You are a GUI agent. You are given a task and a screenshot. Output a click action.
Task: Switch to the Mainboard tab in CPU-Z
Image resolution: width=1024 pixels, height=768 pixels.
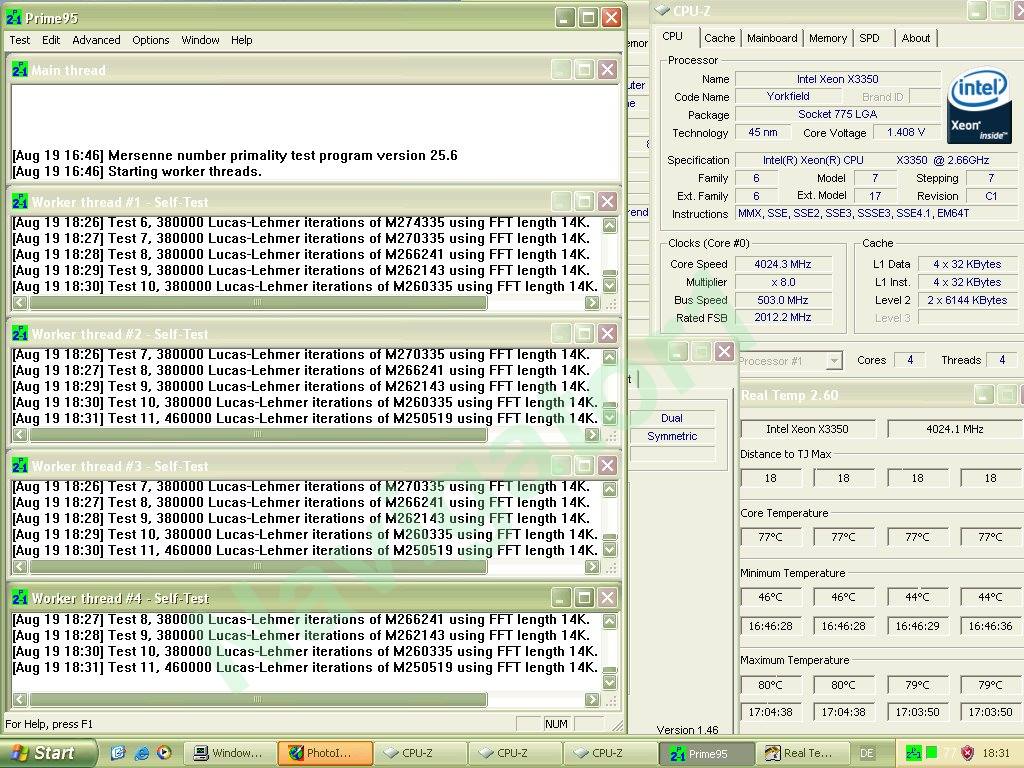coord(772,38)
